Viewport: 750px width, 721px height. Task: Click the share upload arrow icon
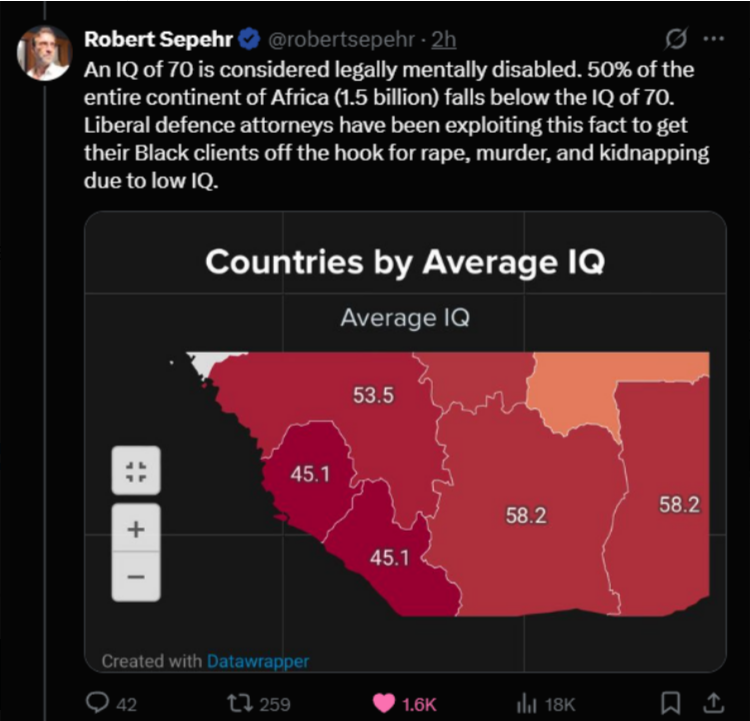tap(713, 703)
